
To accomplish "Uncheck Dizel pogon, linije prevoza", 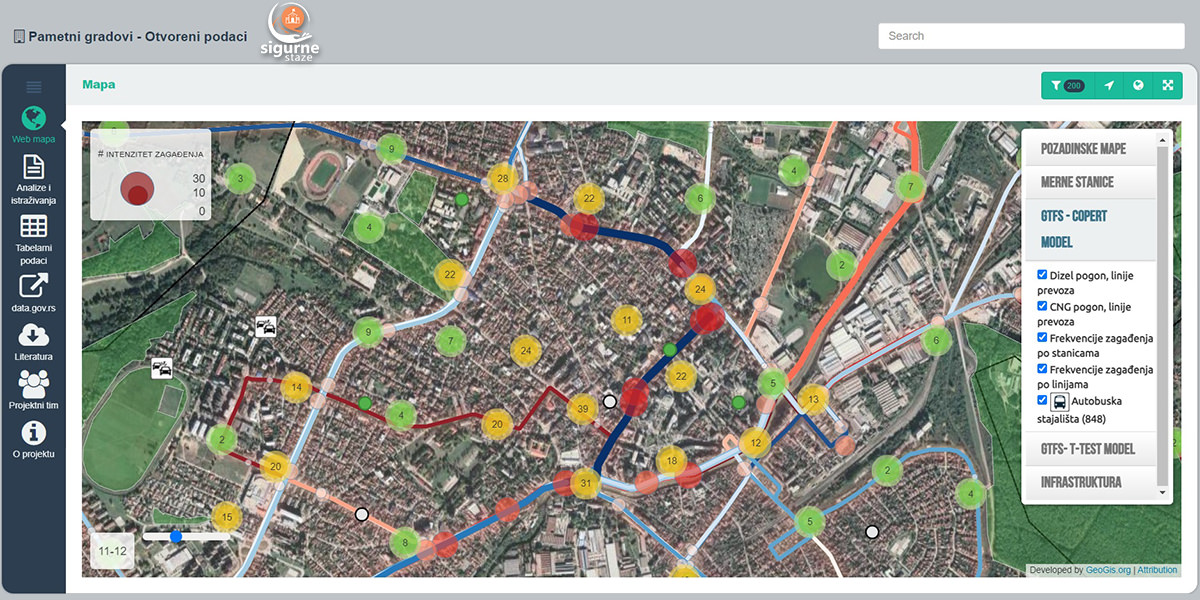I will tap(1043, 275).
